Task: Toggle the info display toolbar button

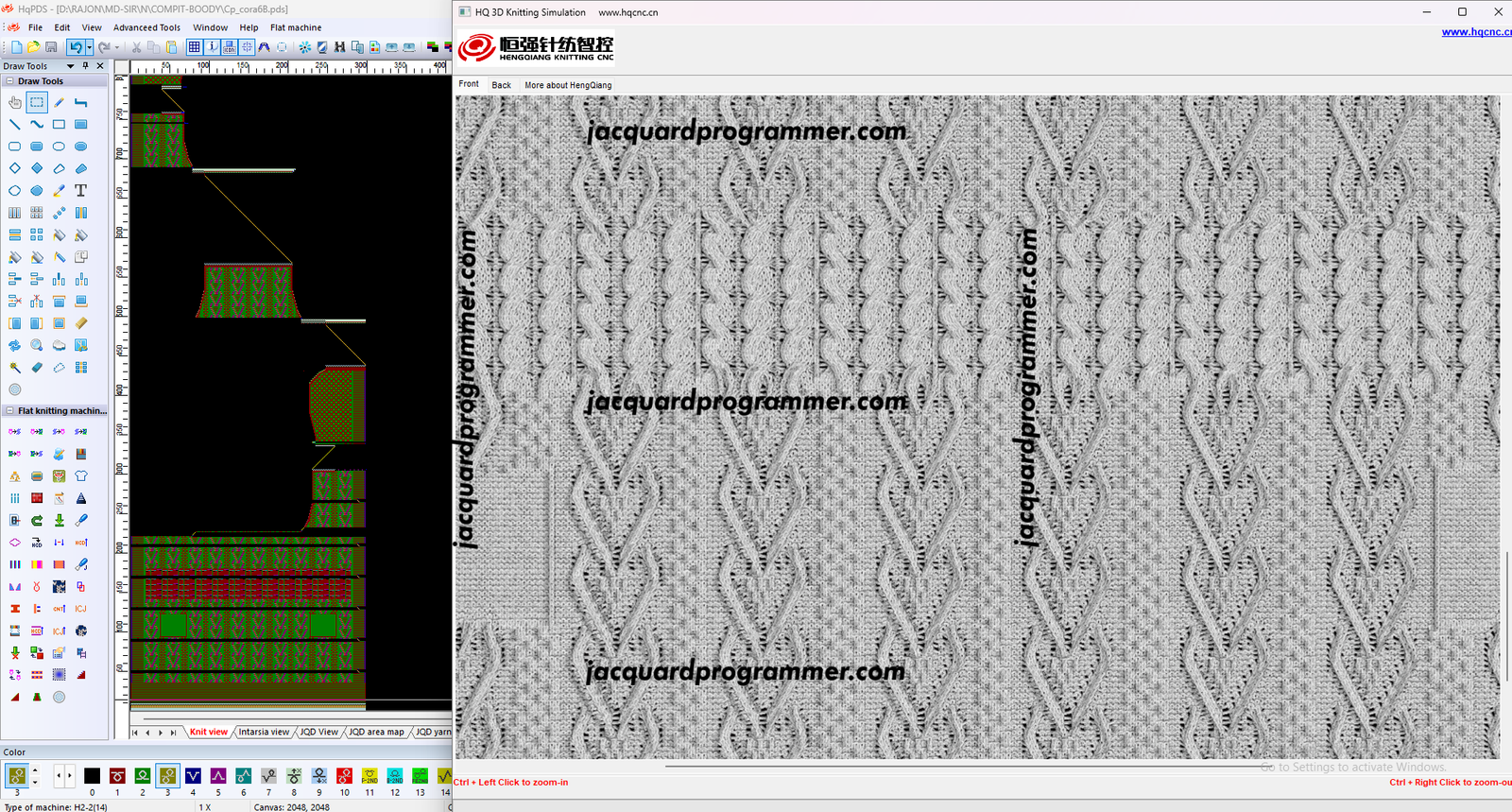Action: [212, 47]
